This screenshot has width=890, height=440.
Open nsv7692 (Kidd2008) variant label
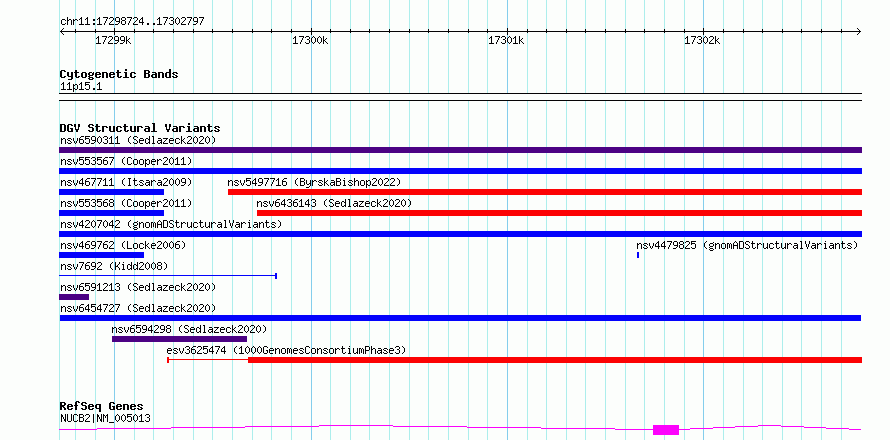[x=114, y=266]
